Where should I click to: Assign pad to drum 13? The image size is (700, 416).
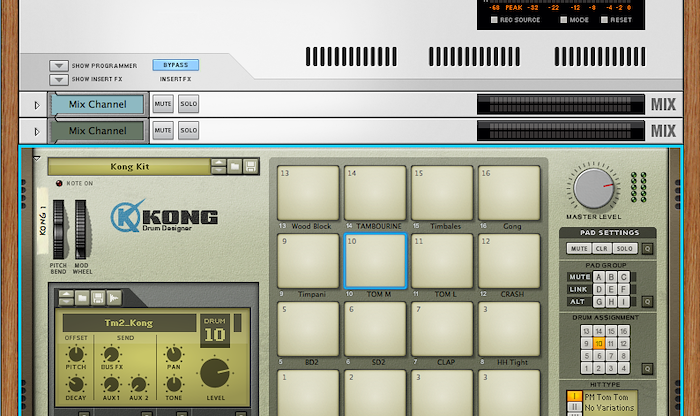(x=586, y=331)
